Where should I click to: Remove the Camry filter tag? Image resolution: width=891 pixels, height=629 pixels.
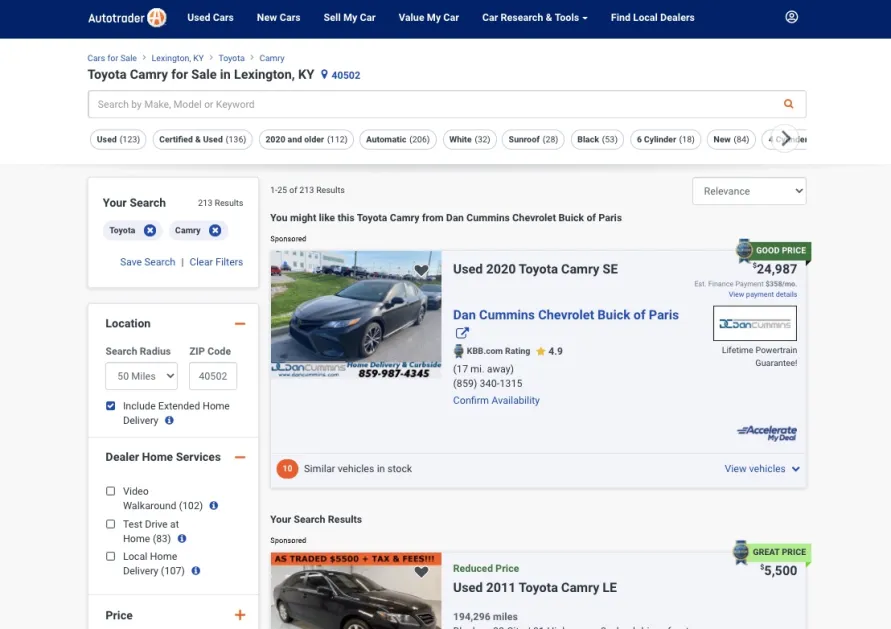[x=215, y=230]
